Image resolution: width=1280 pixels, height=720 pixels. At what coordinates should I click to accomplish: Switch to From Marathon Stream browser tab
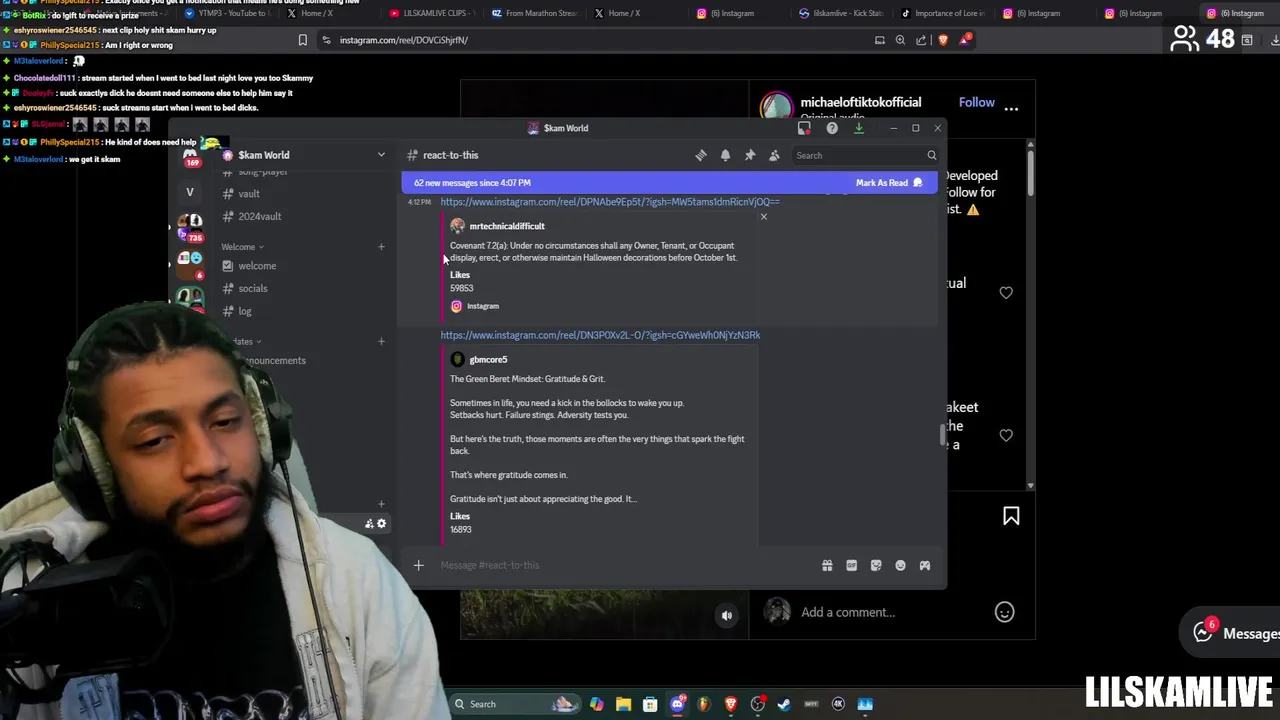point(535,13)
